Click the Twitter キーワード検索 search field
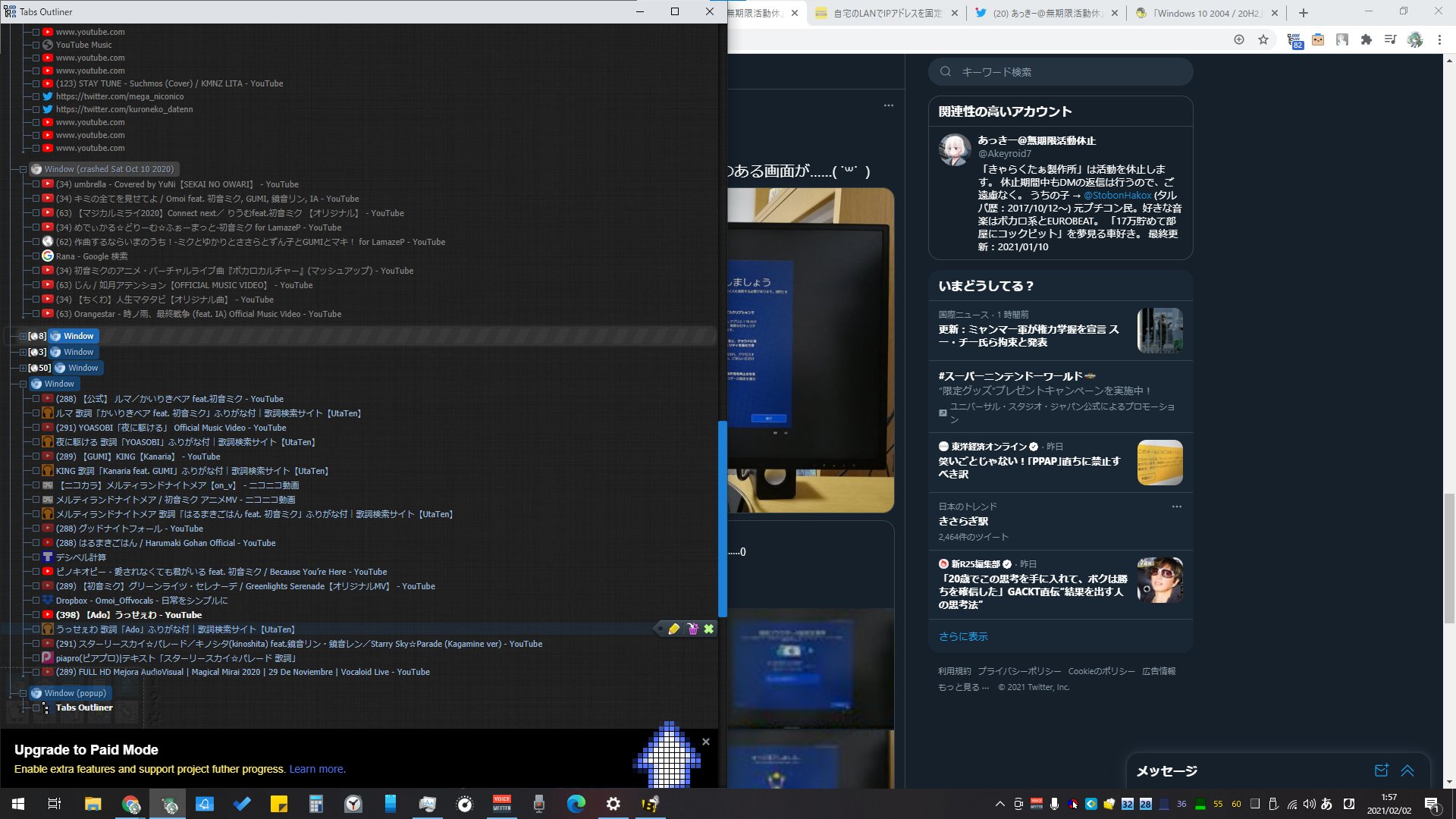This screenshot has width=1456, height=819. [x=1060, y=72]
